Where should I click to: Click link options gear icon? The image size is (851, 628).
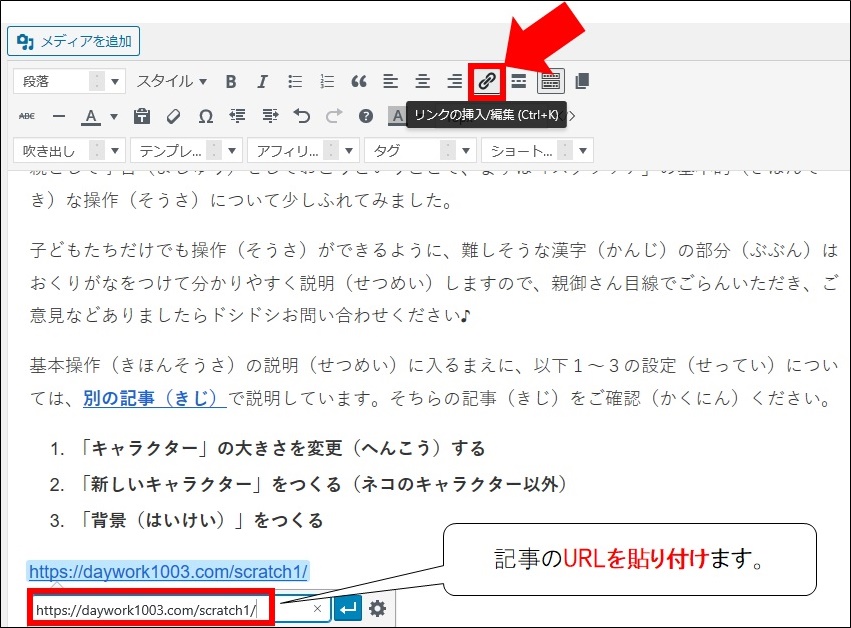click(x=377, y=608)
